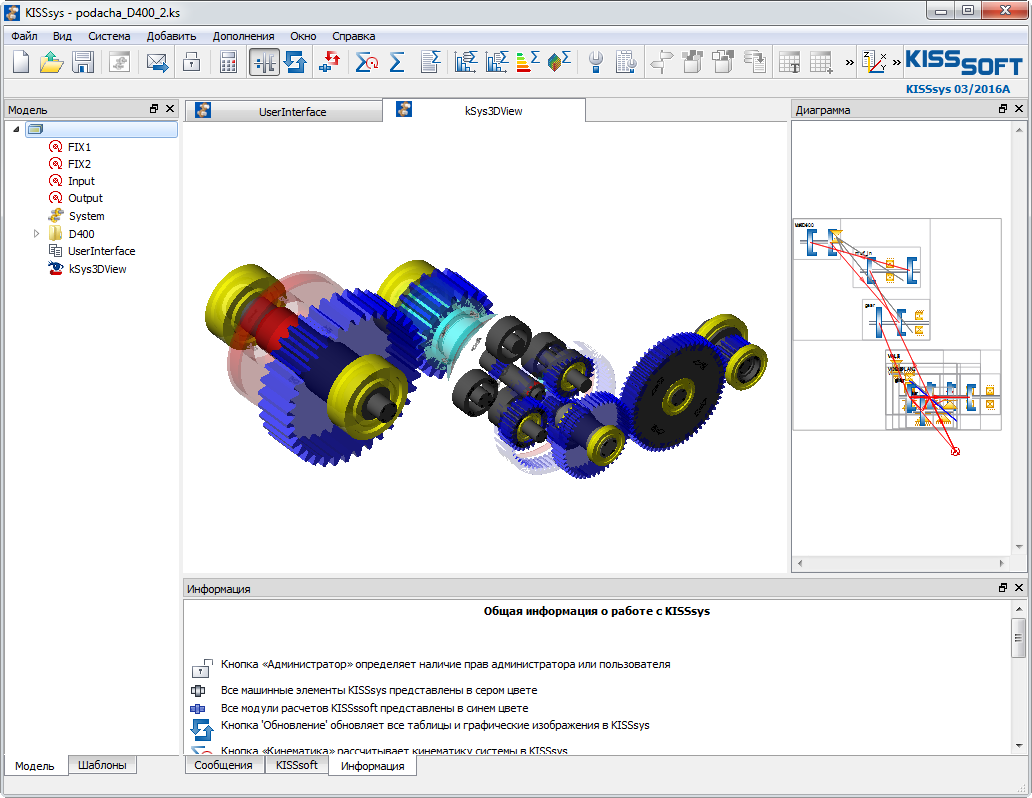The image size is (1032, 798).
Task: Undock the Информация panel
Action: pos(1003,587)
